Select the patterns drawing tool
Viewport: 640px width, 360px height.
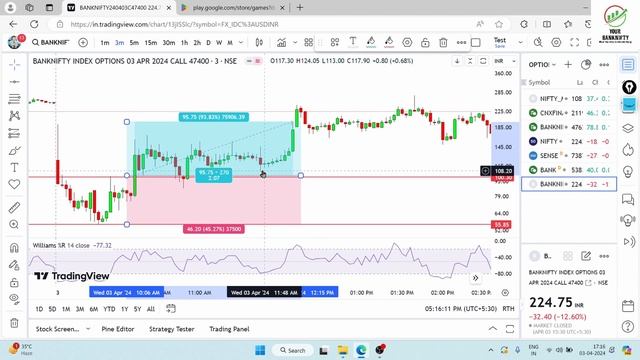coord(14,116)
